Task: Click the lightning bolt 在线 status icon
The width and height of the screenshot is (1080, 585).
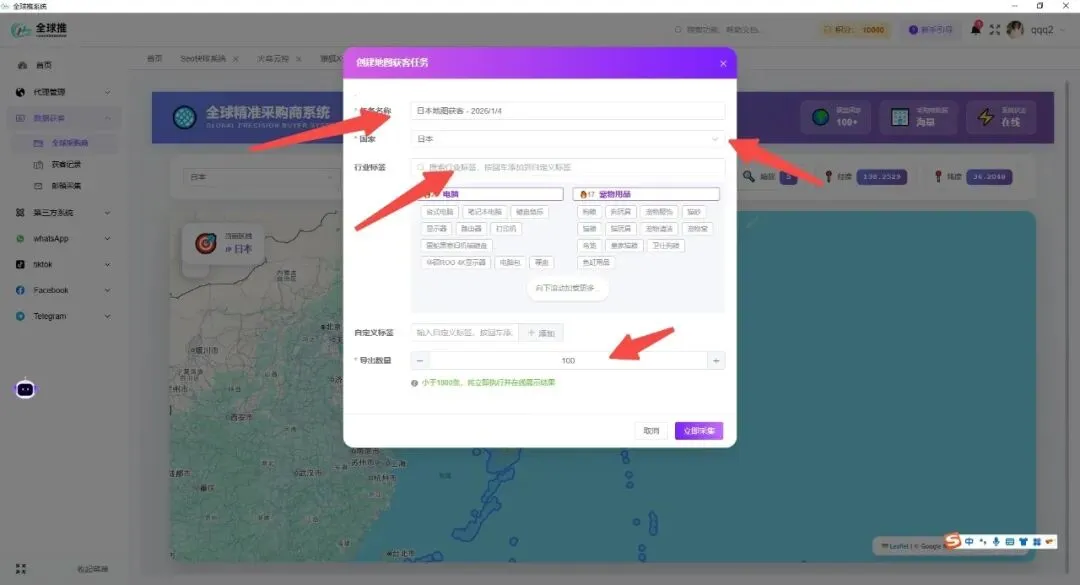Action: (986, 117)
